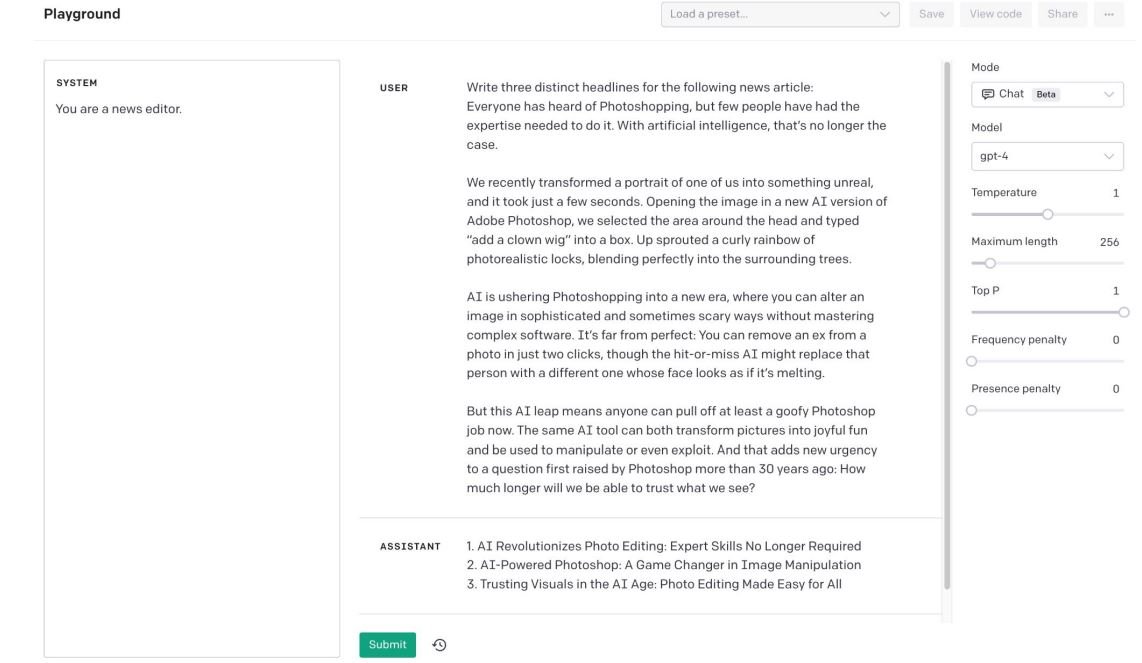Screen dimensions: 1142x663
Task: Click the Save button
Action: pos(931,14)
